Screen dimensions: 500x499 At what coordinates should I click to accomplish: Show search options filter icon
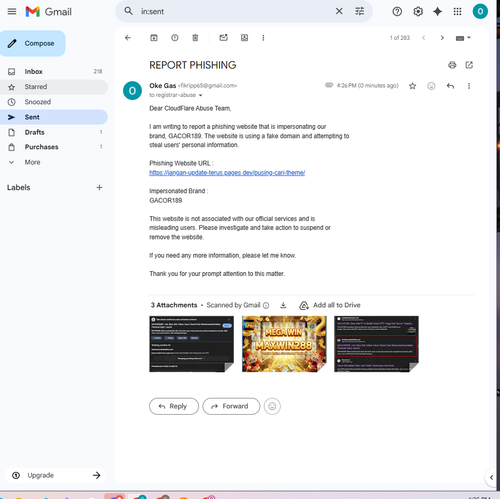(359, 11)
